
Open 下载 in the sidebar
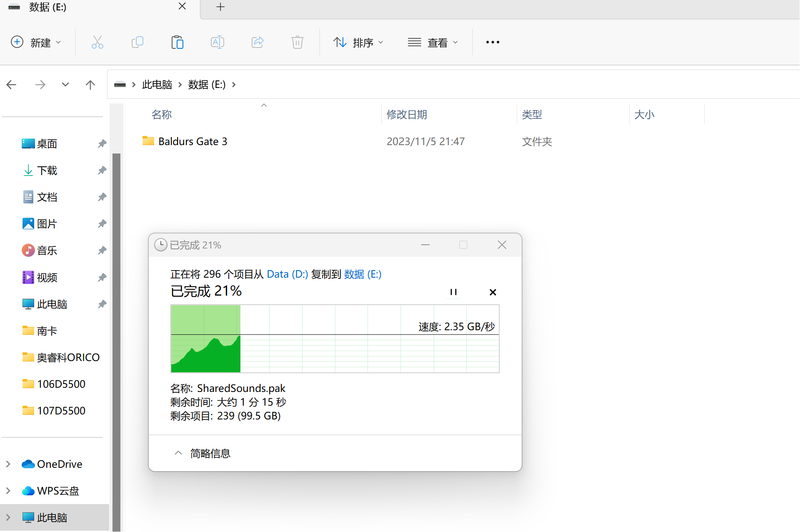(40, 170)
